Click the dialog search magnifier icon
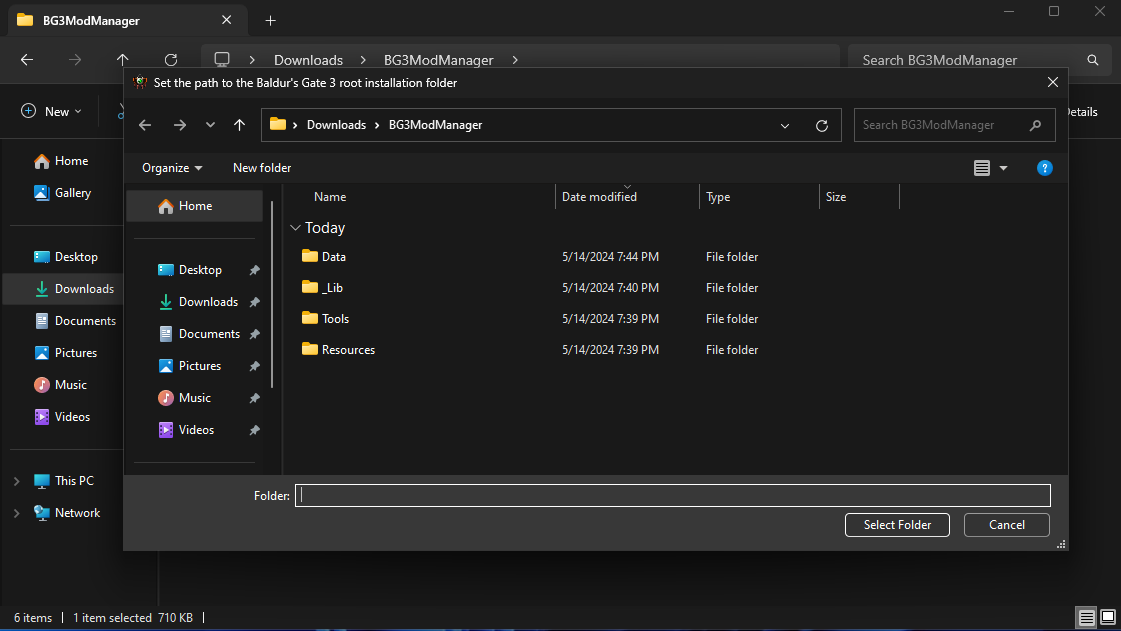 [x=1035, y=125]
